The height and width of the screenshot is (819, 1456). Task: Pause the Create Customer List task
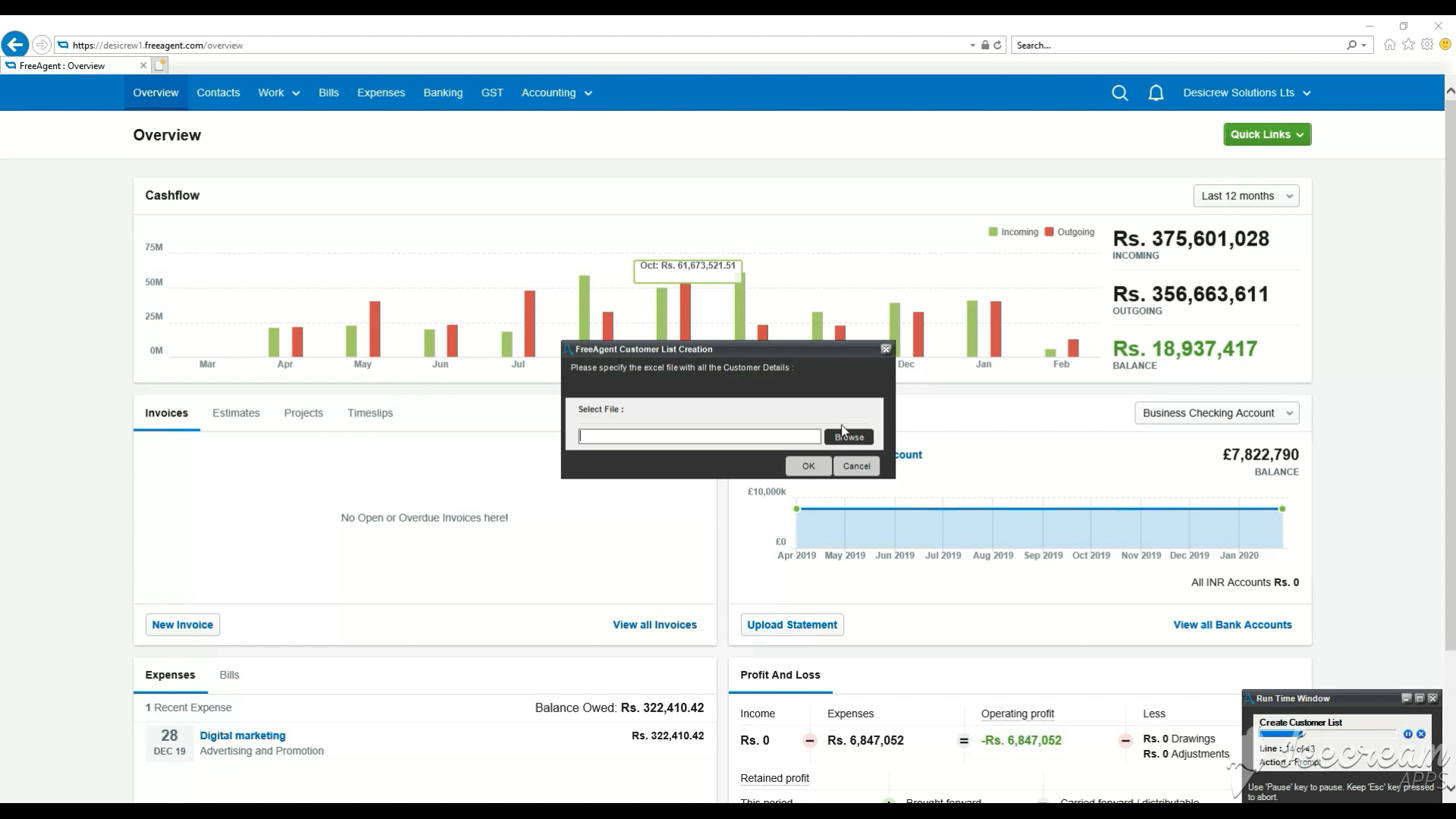pos(1407,734)
